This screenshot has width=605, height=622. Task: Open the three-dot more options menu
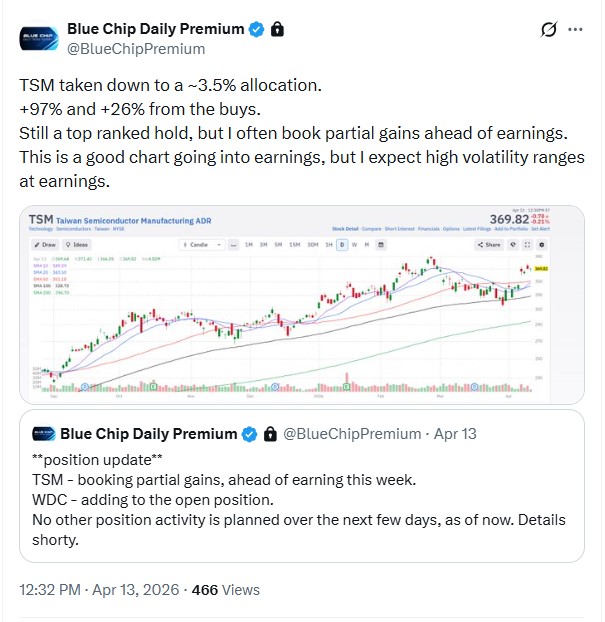576,30
